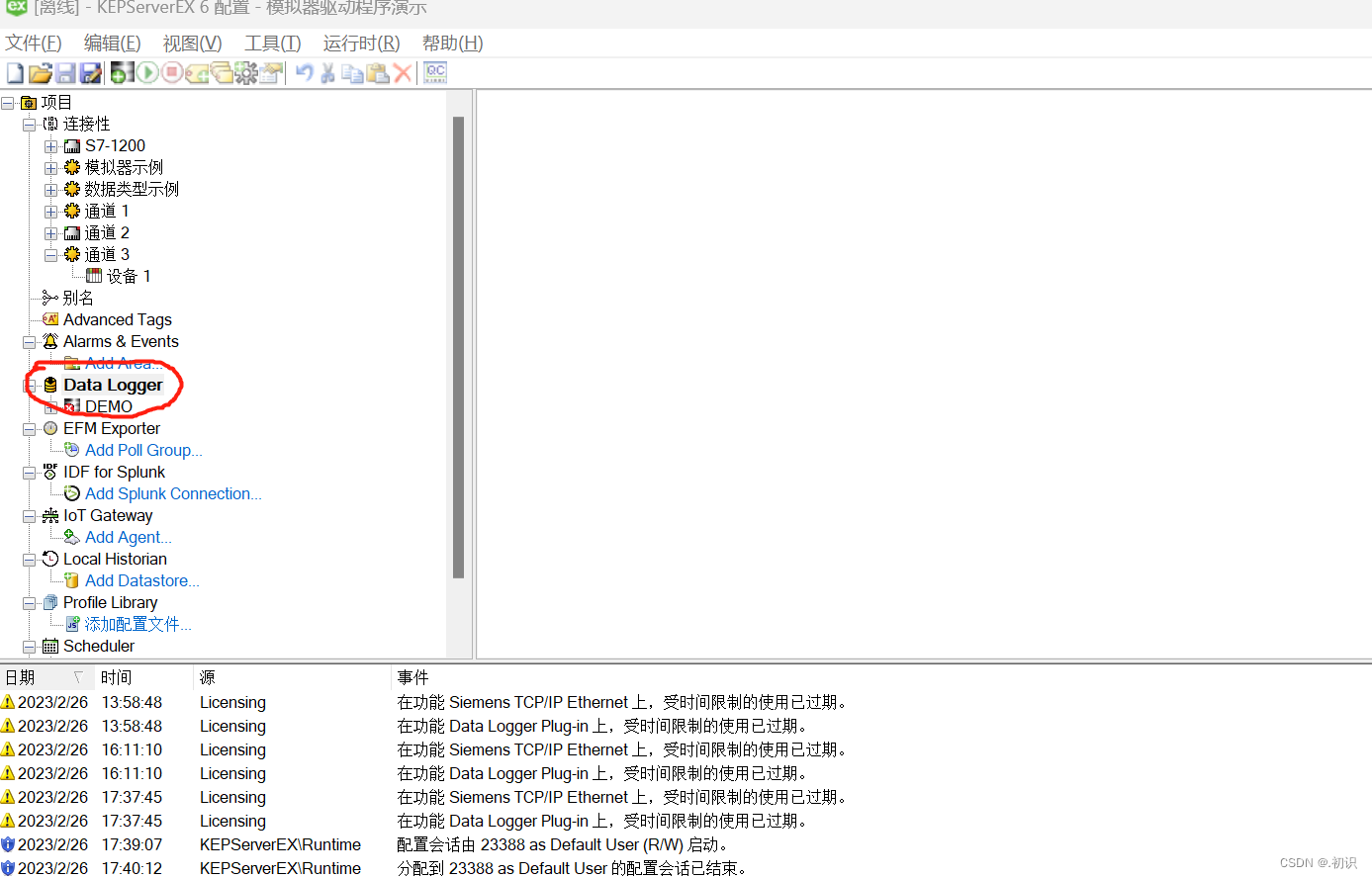
Task: Click the 源 column header
Action: (293, 677)
